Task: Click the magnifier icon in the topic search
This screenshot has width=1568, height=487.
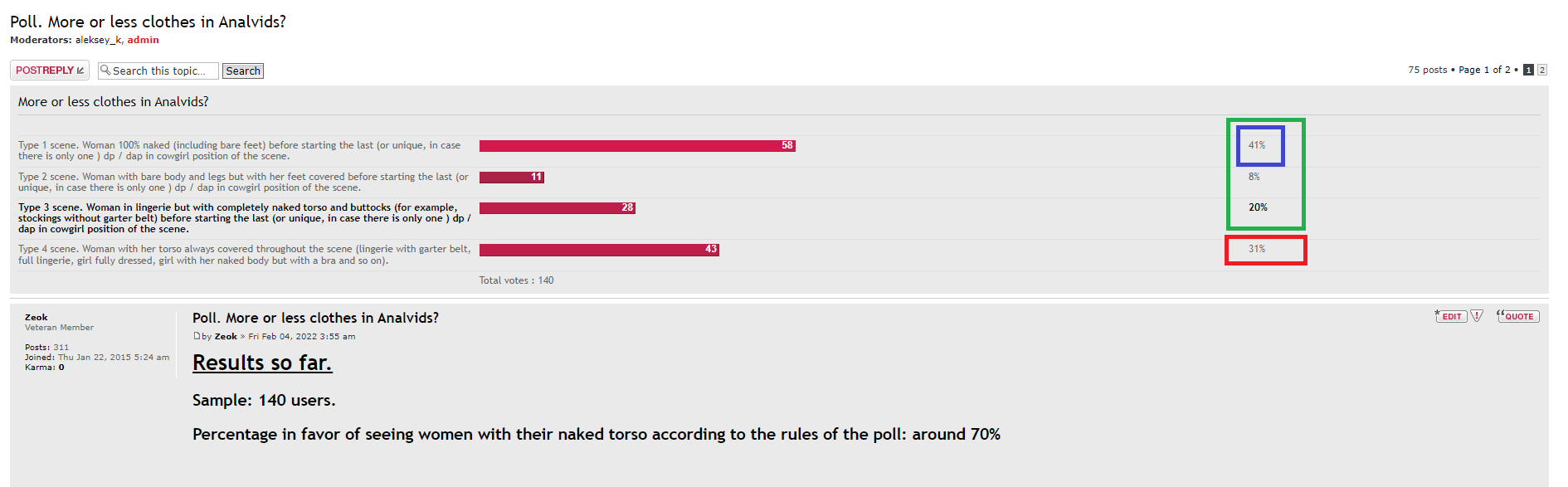Action: point(105,71)
